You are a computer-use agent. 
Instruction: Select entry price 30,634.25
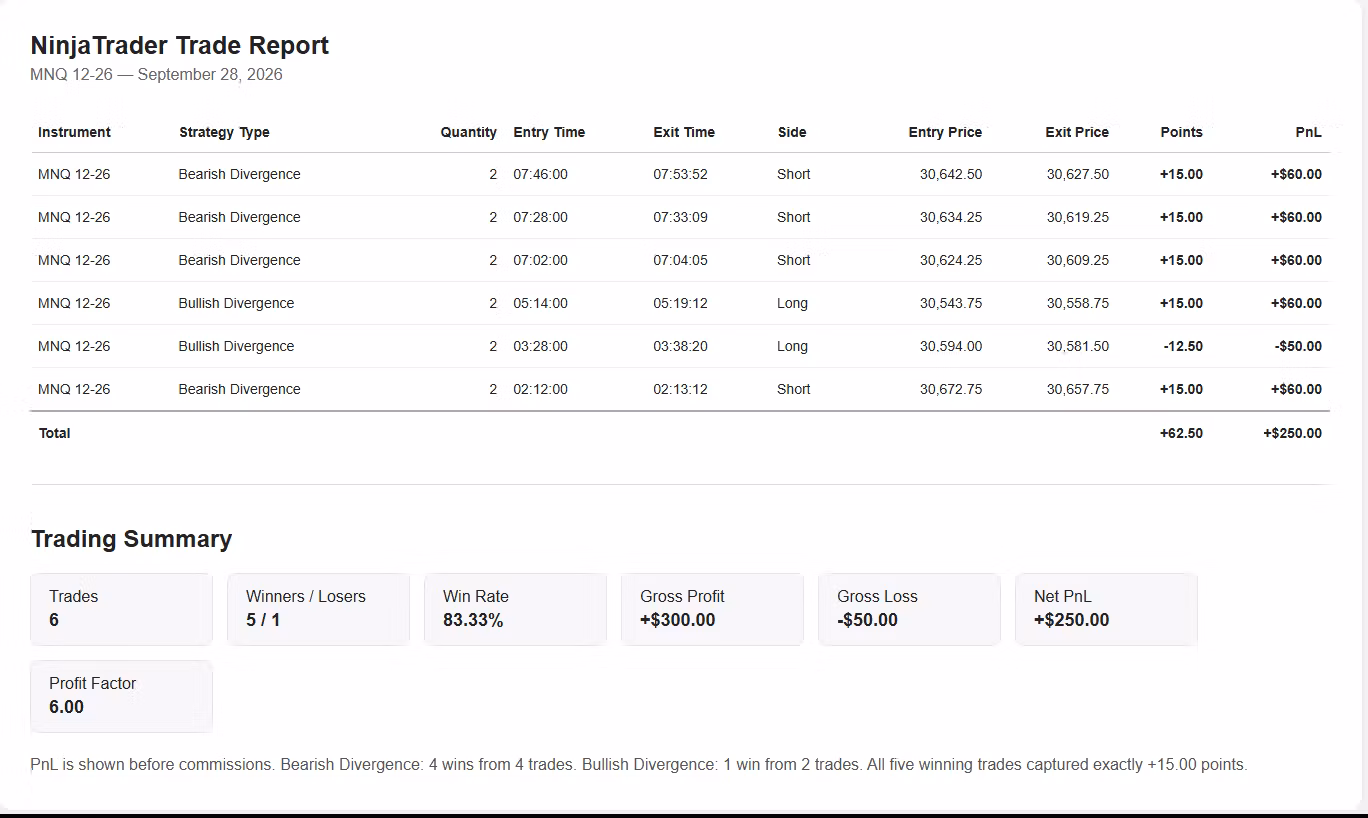951,217
